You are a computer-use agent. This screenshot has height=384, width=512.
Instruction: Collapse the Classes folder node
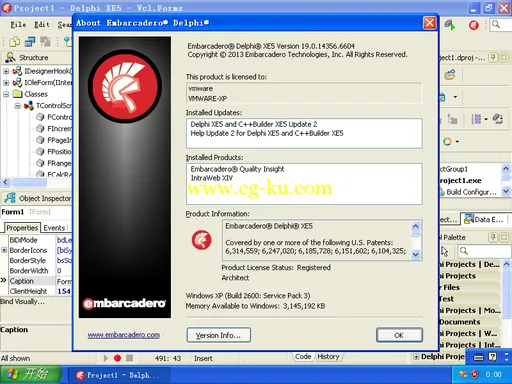pyautogui.click(x=6, y=94)
